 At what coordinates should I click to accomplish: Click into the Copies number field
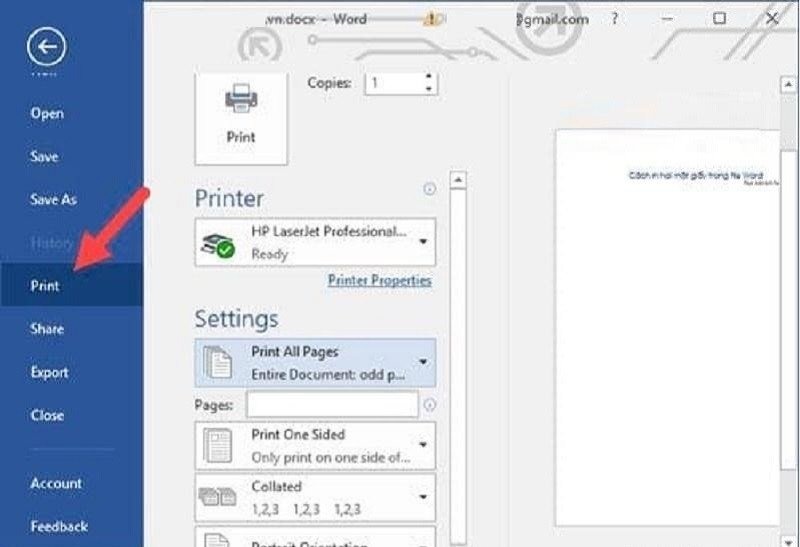(x=394, y=83)
